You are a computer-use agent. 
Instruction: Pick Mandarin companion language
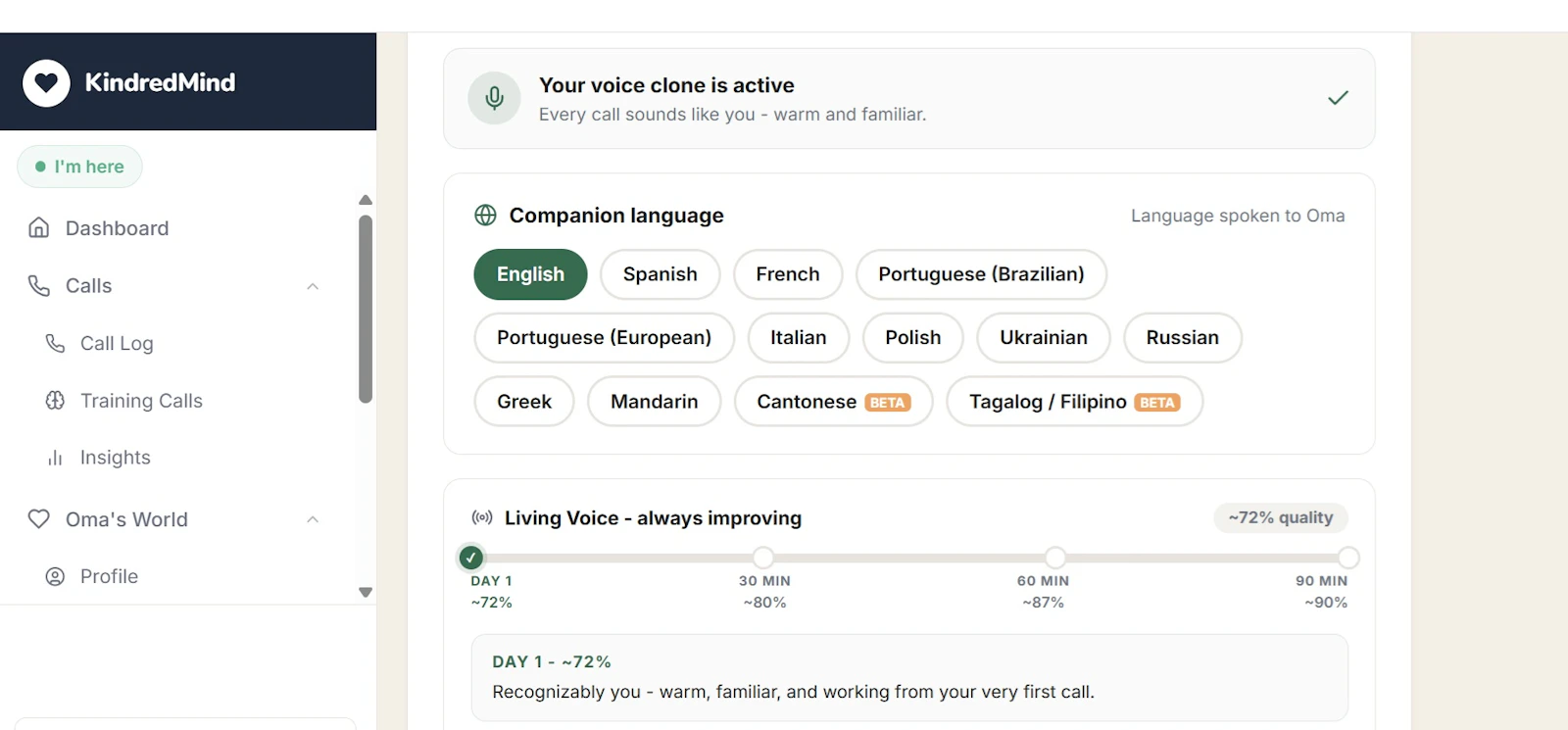655,402
